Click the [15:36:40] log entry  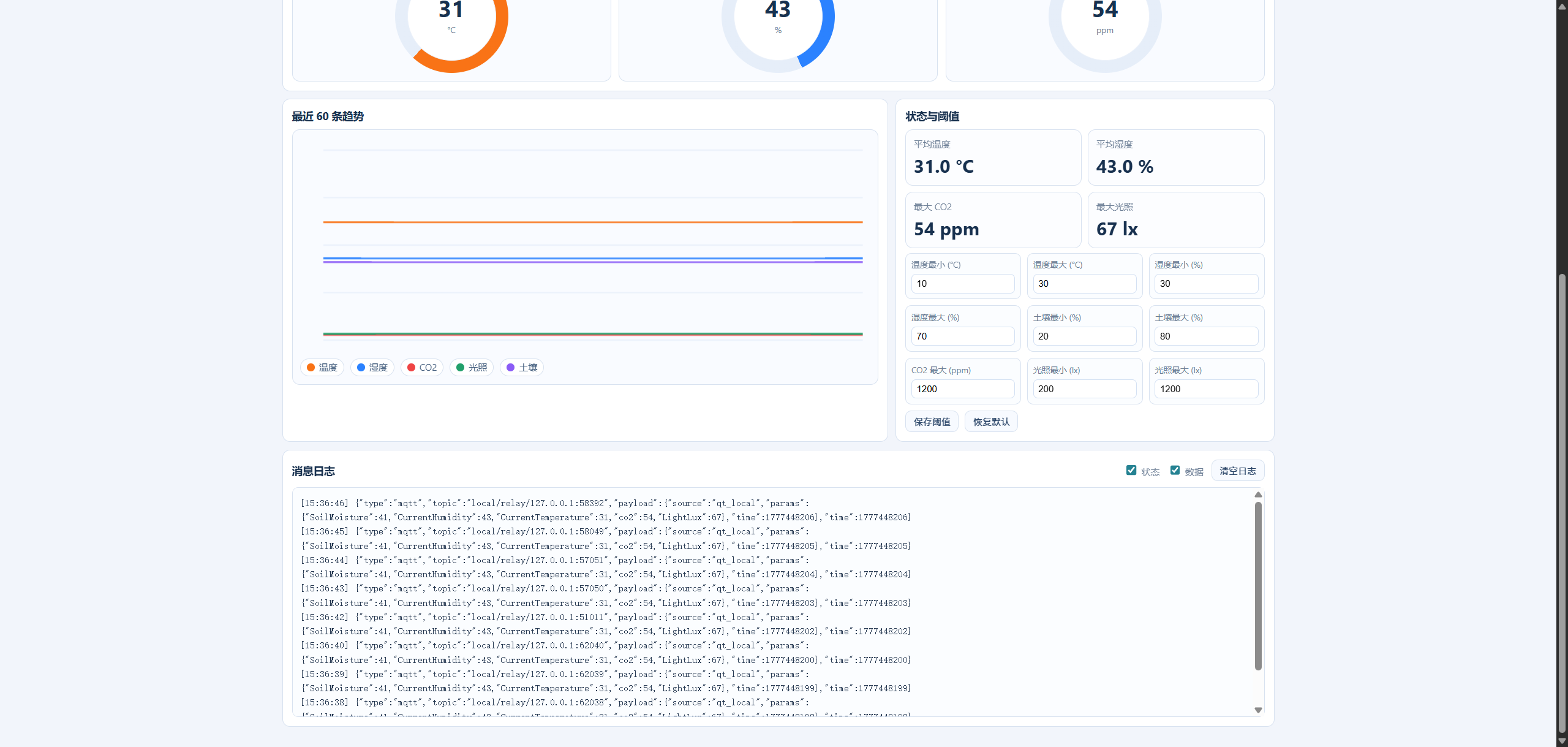pyautogui.click(x=606, y=653)
